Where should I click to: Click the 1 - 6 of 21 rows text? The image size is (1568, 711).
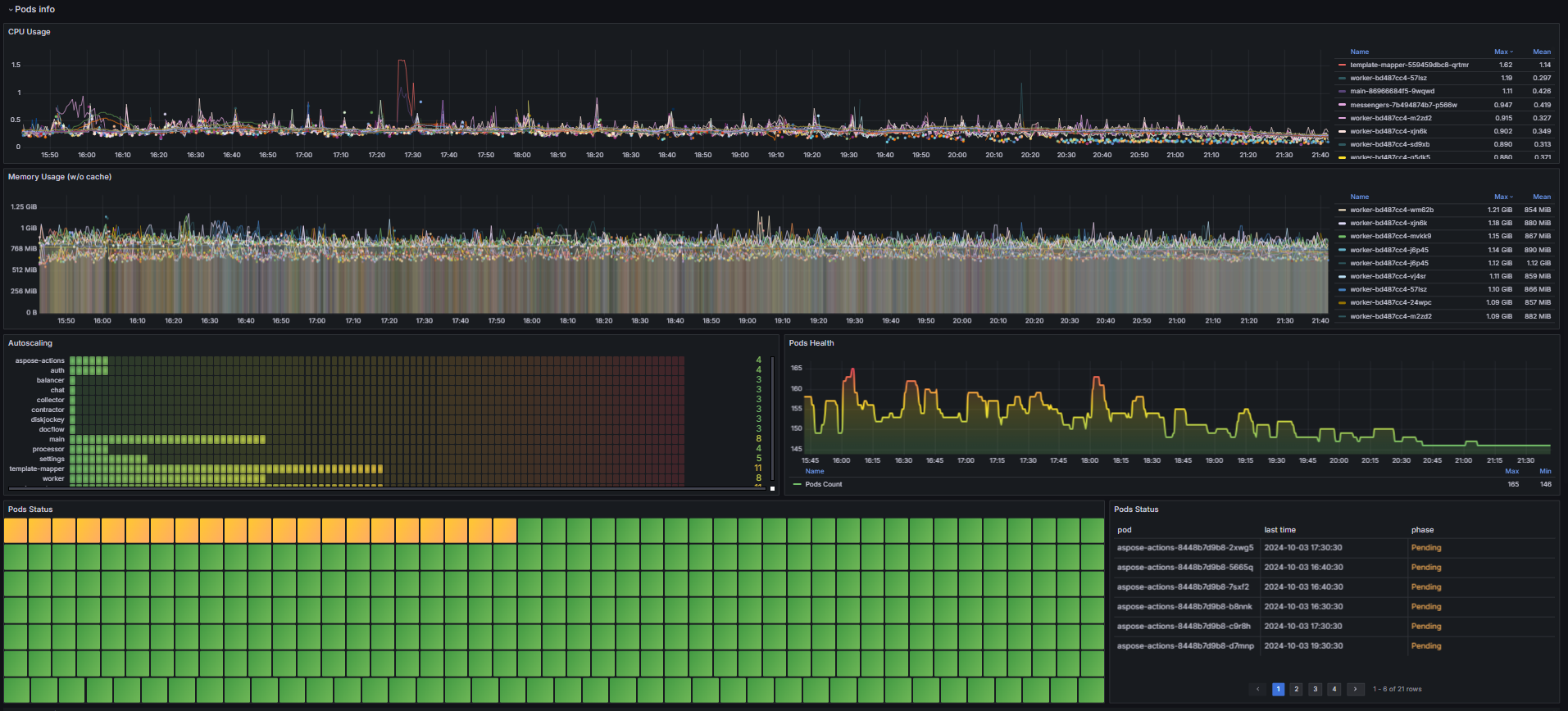pyautogui.click(x=1398, y=689)
